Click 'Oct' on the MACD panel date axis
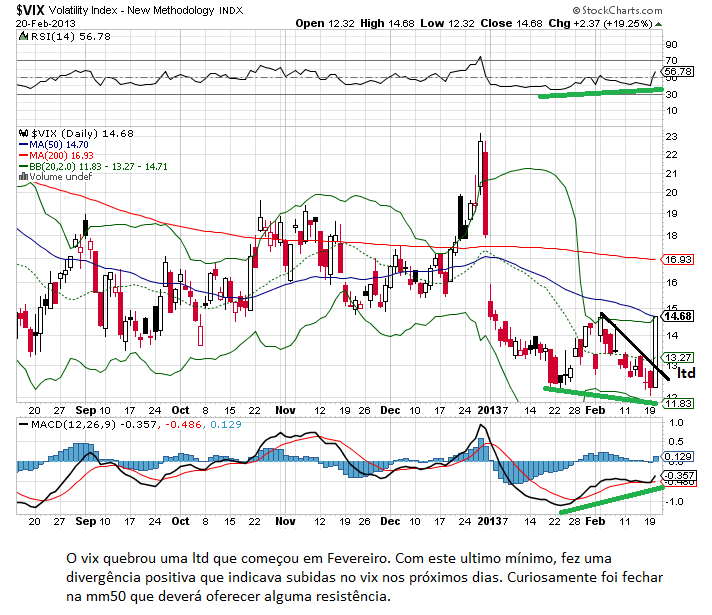Image resolution: width=712 pixels, height=615 pixels. pos(180,521)
